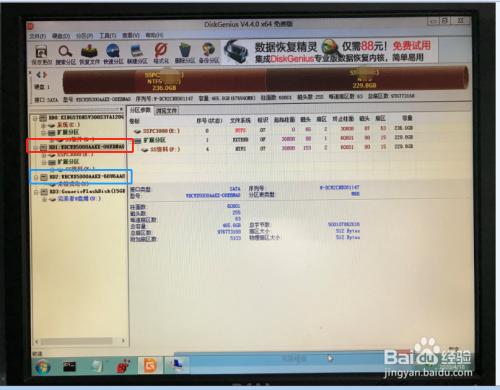Click the red taskbar icon

coord(123,366)
